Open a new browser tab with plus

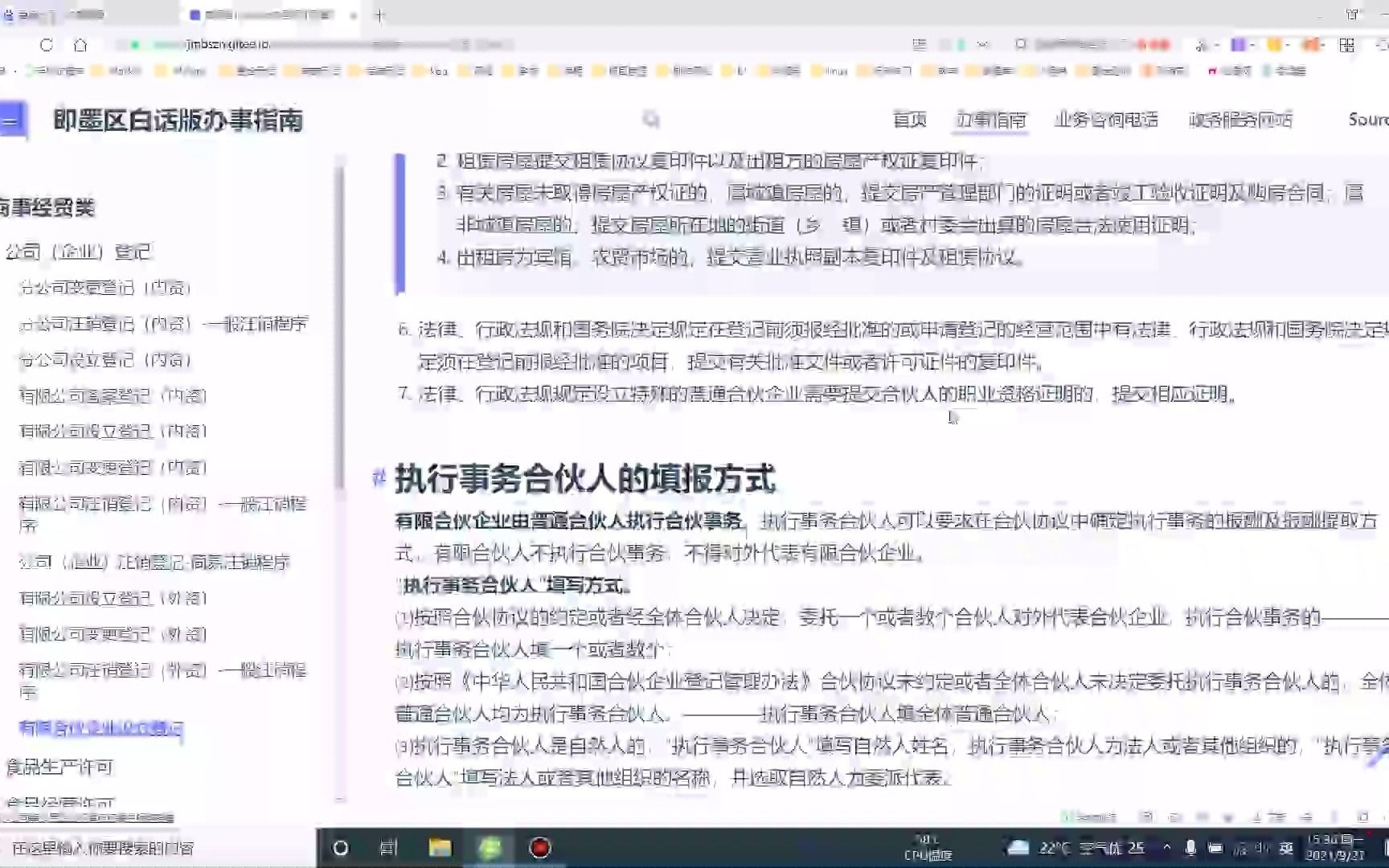pyautogui.click(x=380, y=15)
